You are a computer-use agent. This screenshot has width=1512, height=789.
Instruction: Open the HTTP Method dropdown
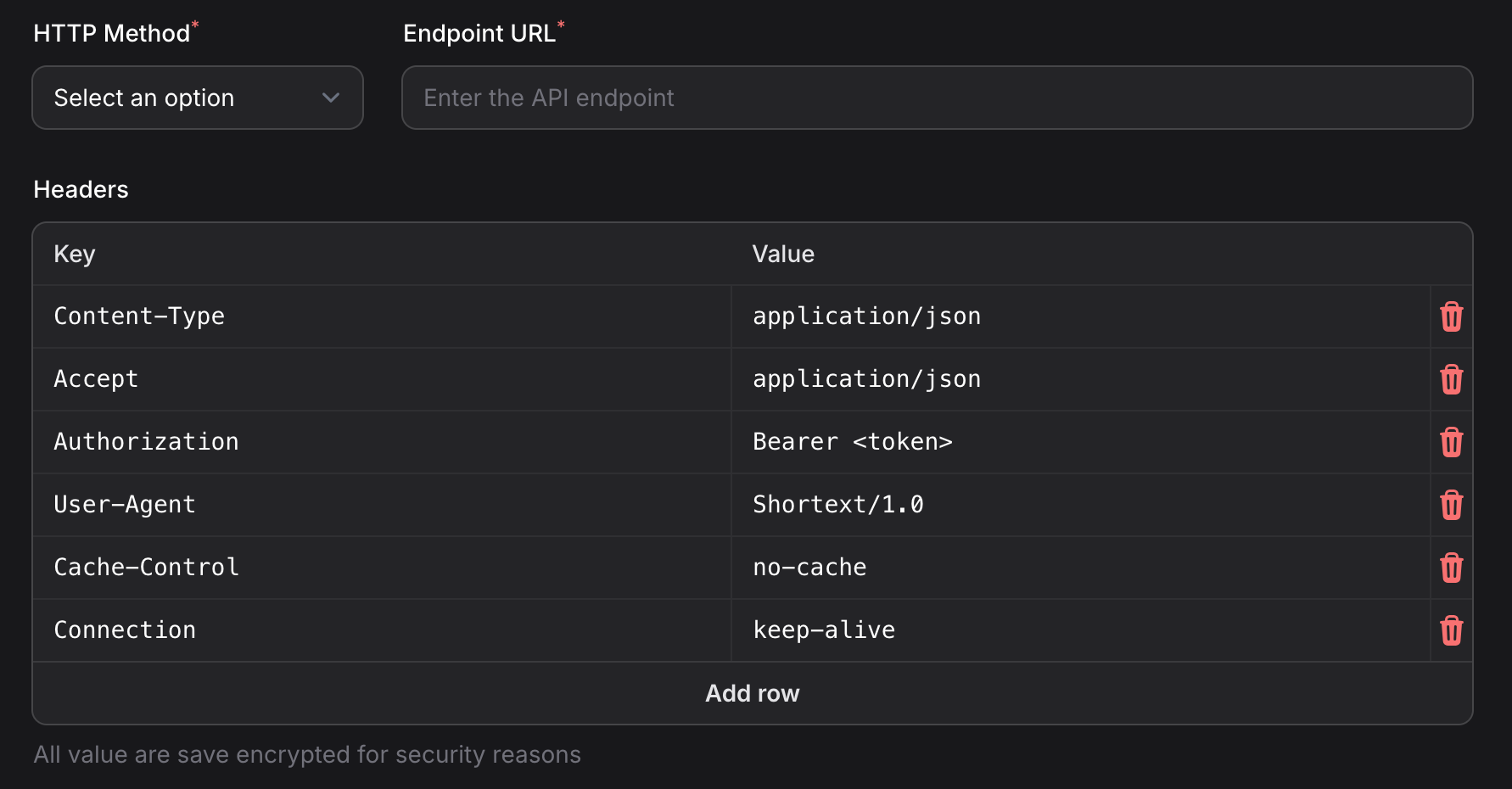tap(197, 98)
